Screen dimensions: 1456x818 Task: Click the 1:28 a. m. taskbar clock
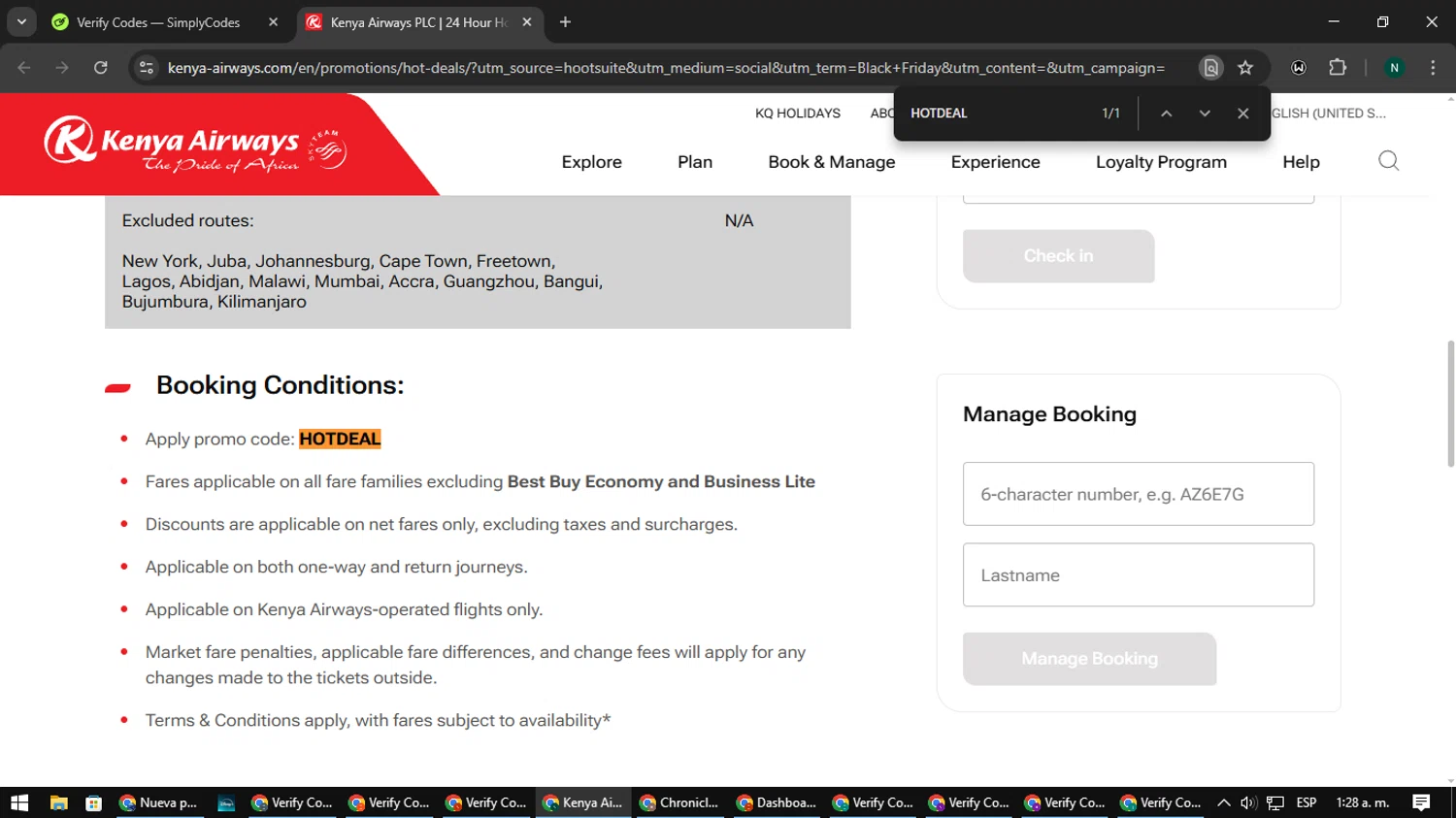(1363, 802)
